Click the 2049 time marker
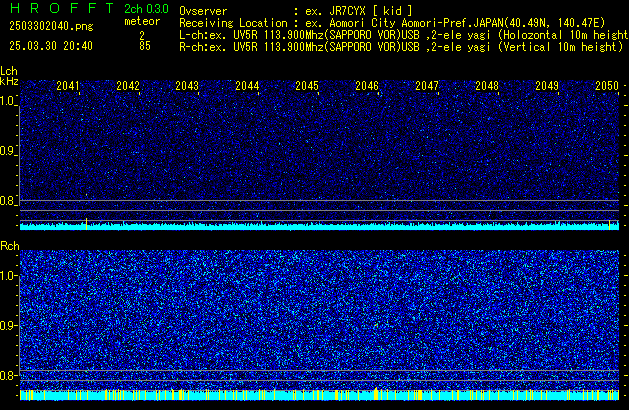 tap(547, 86)
